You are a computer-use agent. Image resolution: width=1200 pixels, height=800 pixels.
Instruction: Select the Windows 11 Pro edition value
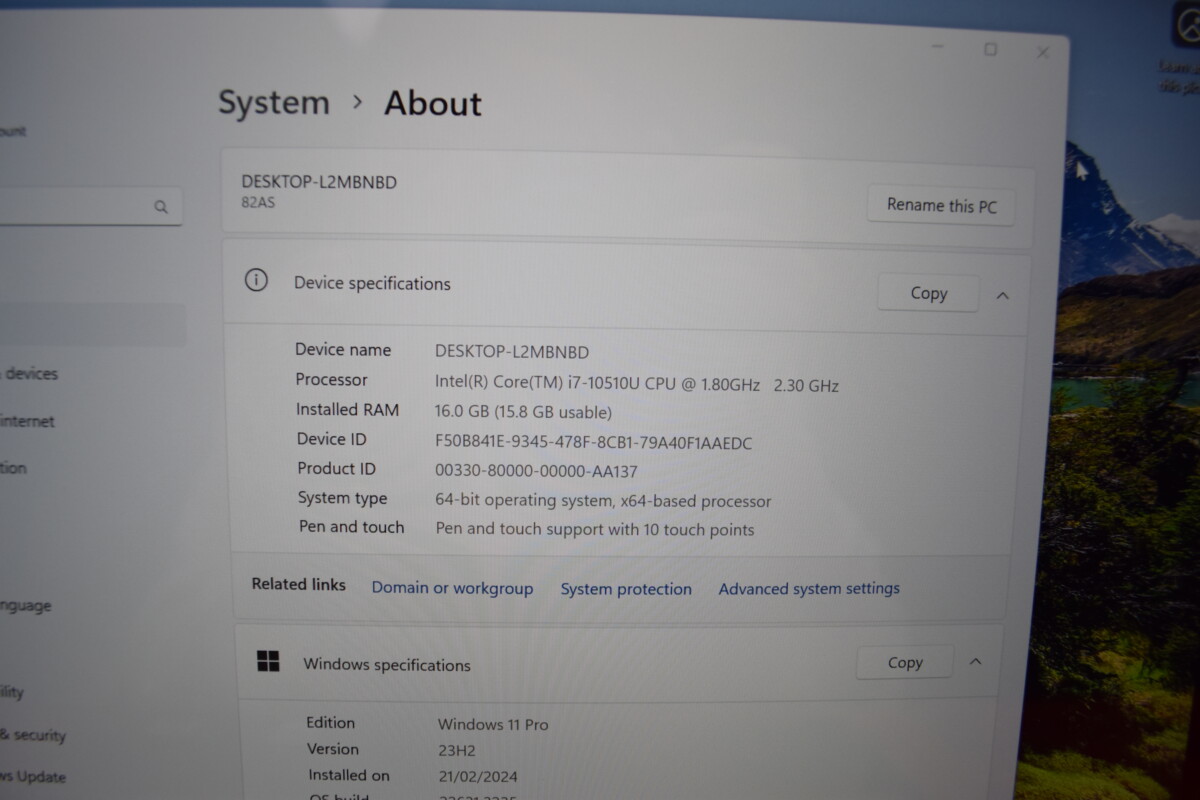[493, 724]
